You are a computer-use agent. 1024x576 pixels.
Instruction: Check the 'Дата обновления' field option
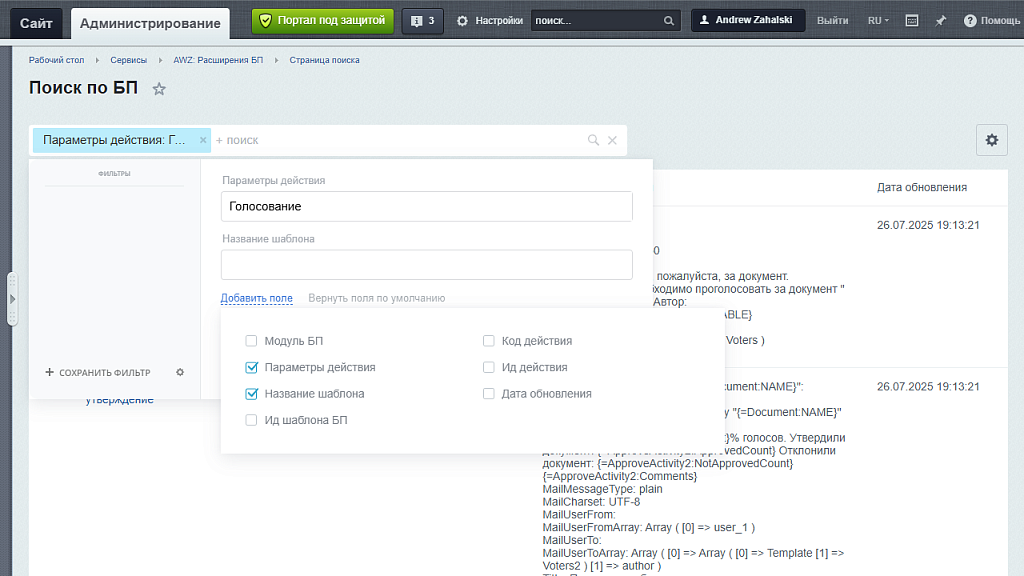[x=489, y=394]
